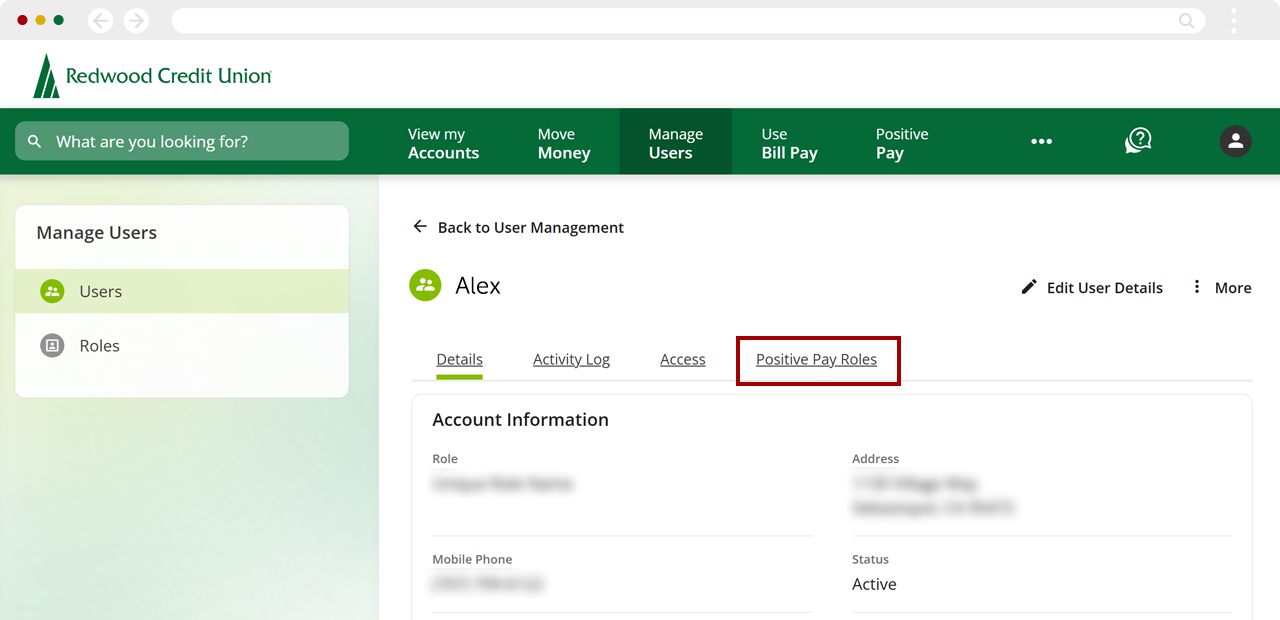Image resolution: width=1280 pixels, height=620 pixels.
Task: Switch to the Details tab
Action: pos(460,360)
